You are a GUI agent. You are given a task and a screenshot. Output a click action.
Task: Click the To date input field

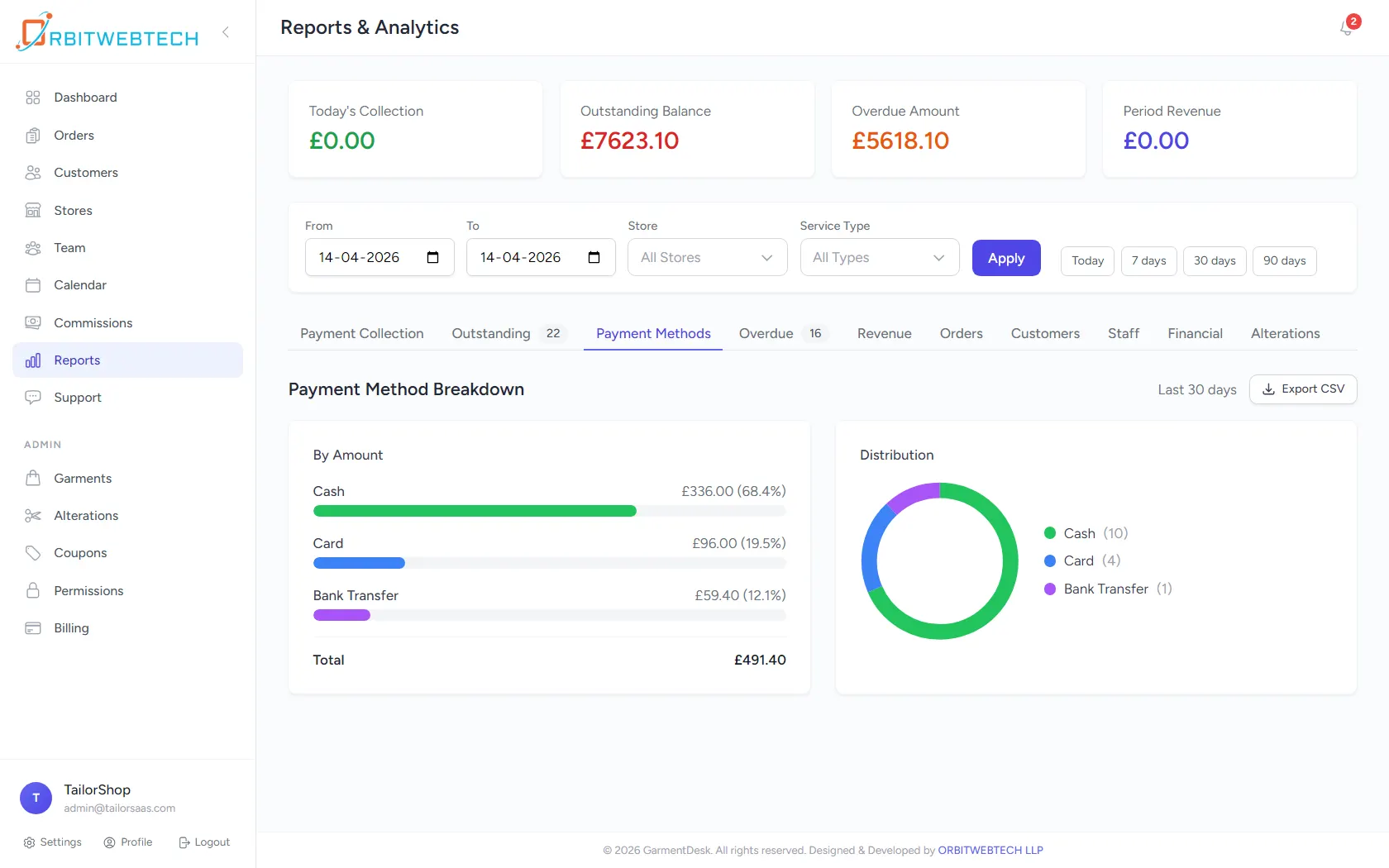(541, 258)
